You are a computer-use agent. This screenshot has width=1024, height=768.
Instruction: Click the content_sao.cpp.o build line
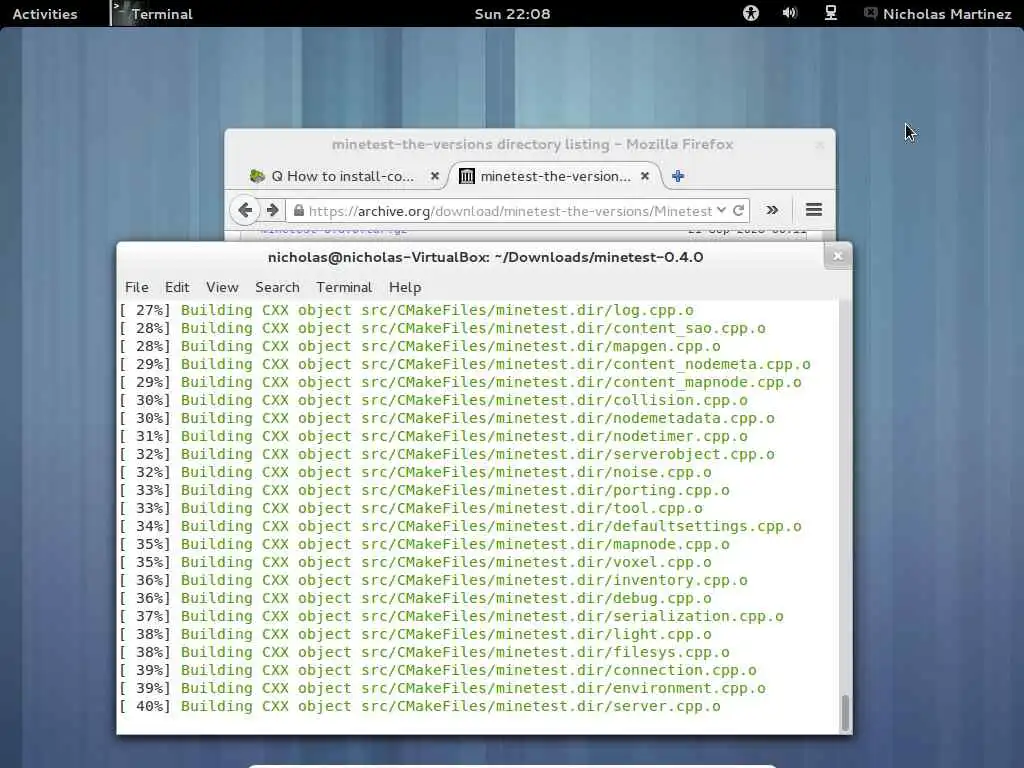point(442,328)
